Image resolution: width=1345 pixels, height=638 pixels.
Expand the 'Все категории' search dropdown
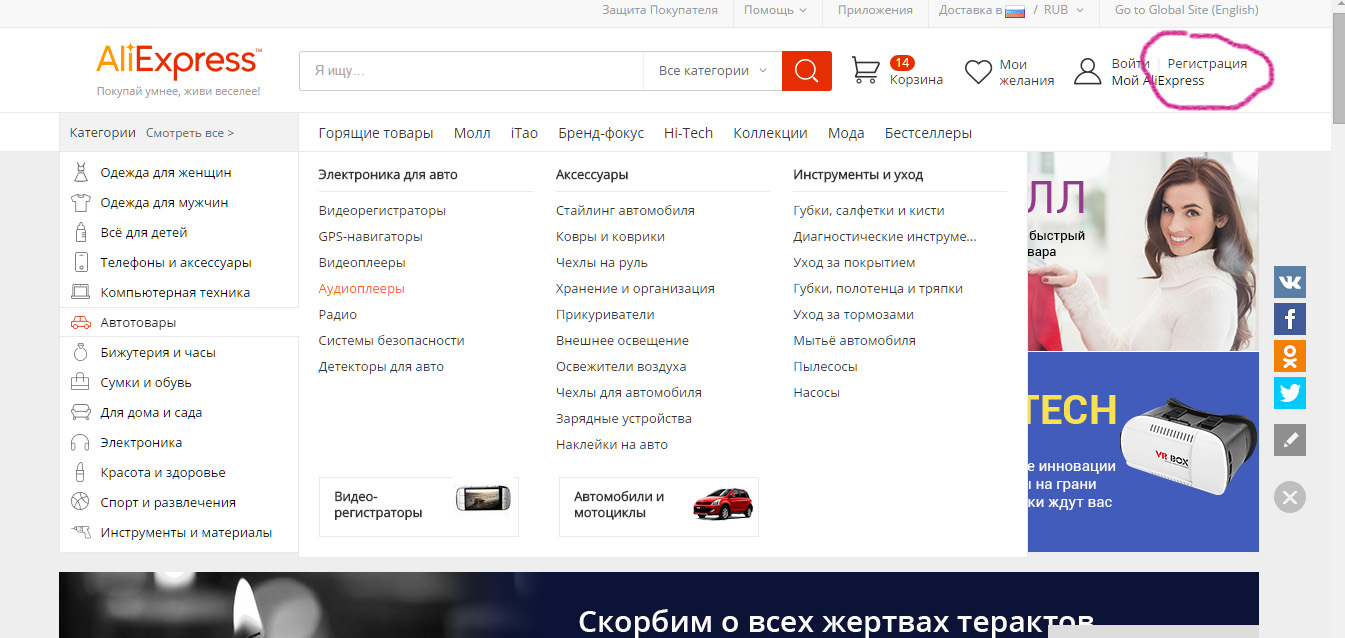pyautogui.click(x=712, y=71)
